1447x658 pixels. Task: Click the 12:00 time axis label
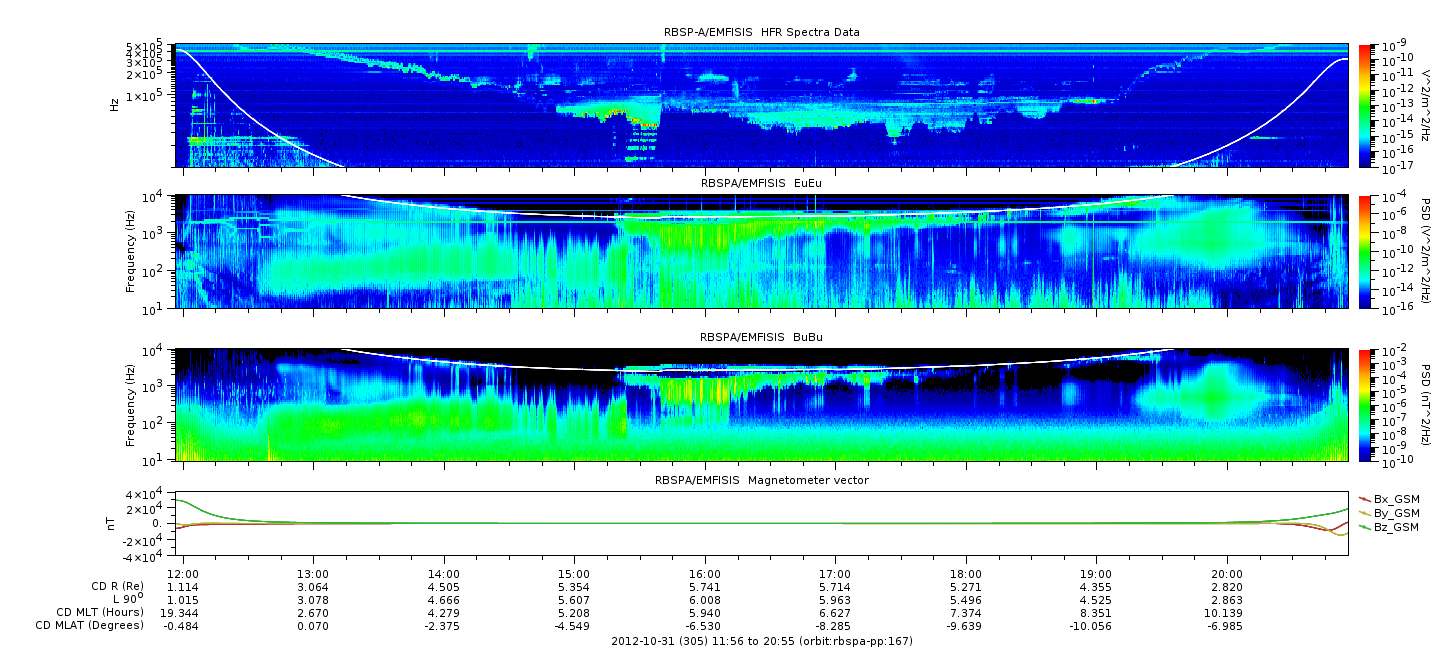[x=183, y=574]
